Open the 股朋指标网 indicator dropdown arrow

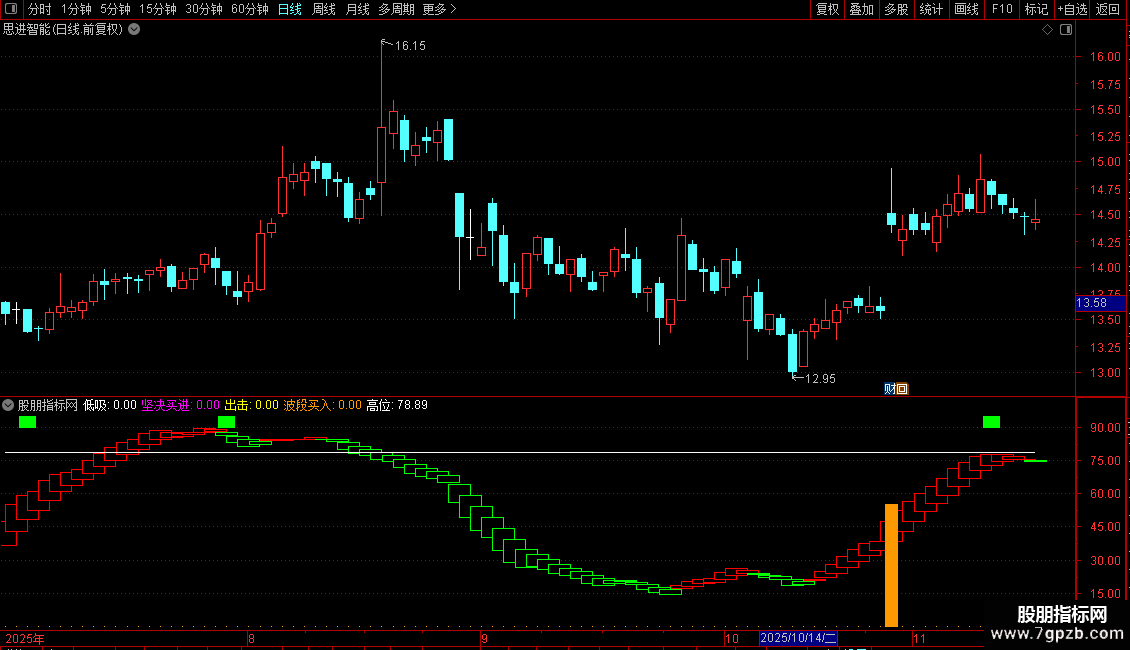coord(8,405)
